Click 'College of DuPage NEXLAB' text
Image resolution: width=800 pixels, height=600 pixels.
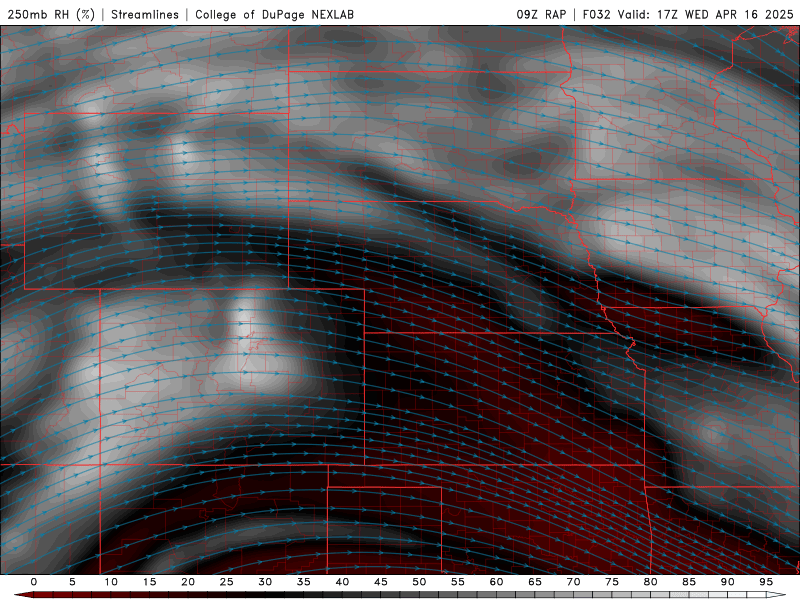pos(274,14)
